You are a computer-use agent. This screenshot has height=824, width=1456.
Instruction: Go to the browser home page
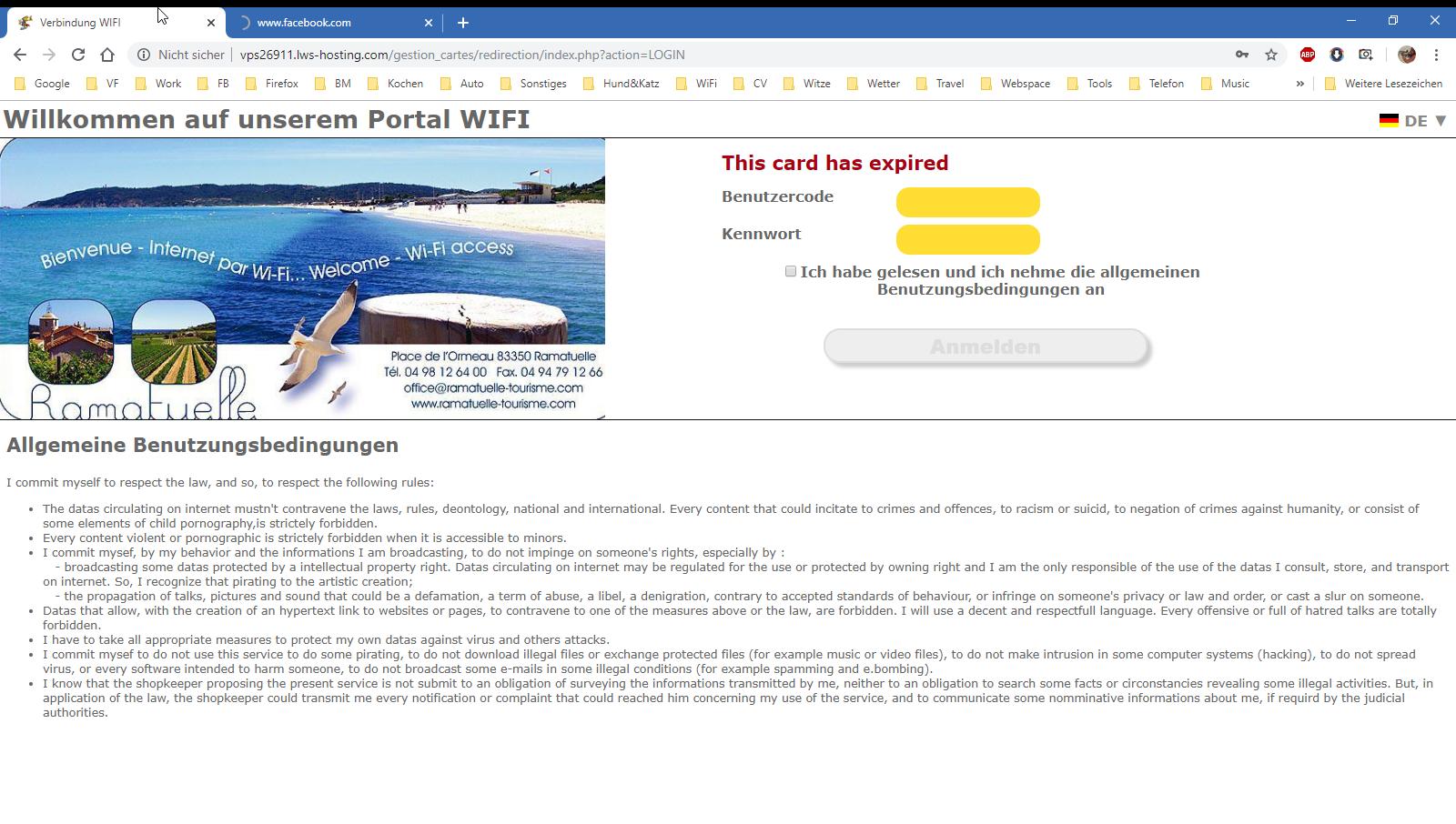107,55
